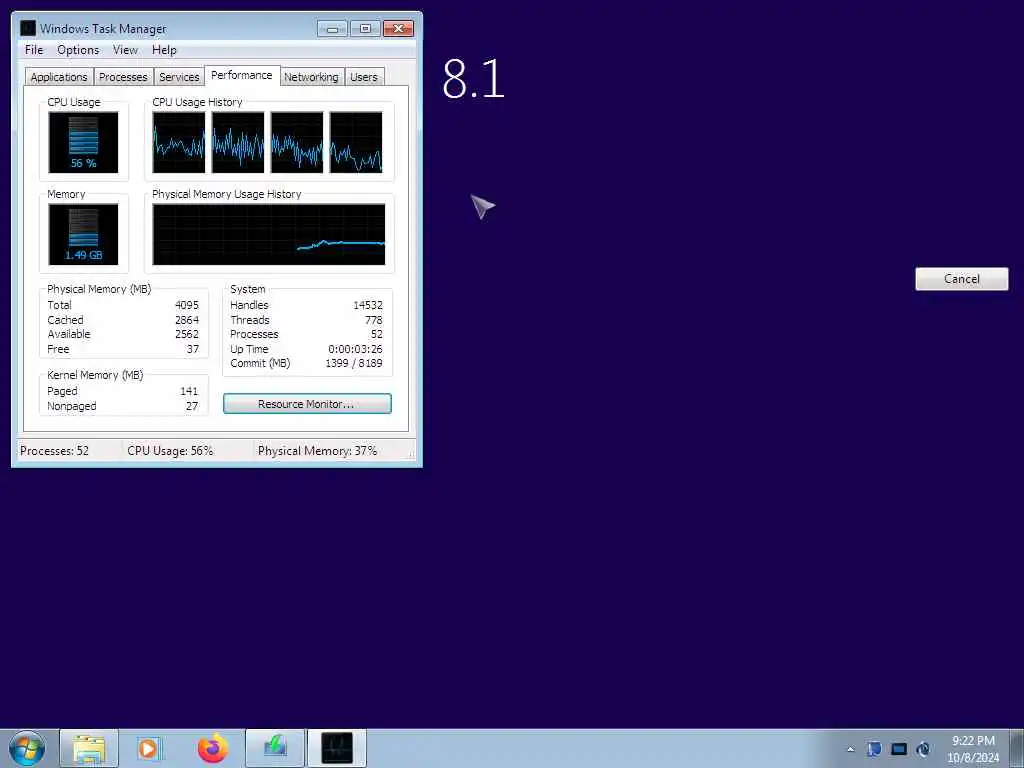Click the Show desktop strip
The image size is (1024, 768).
coord(1017,748)
